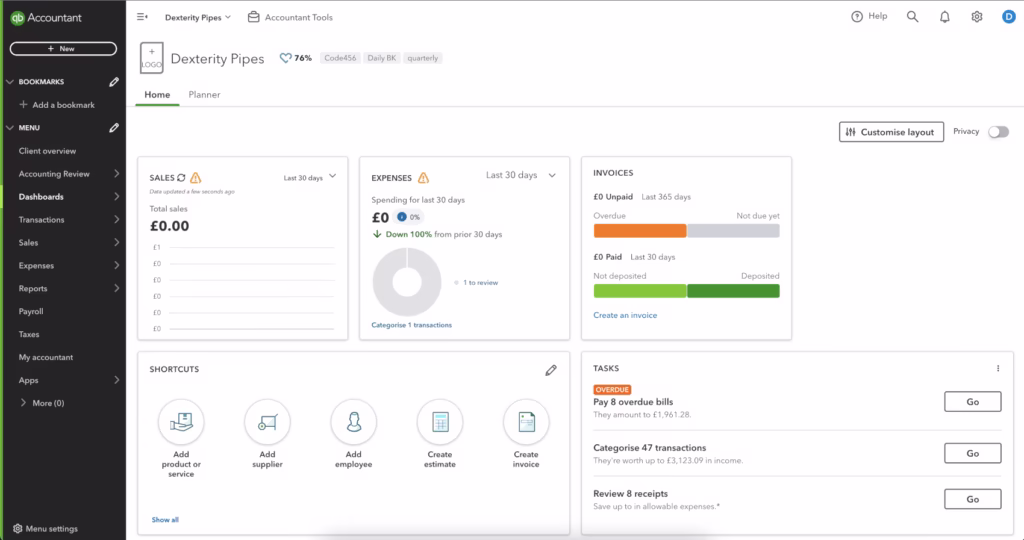Screen dimensions: 1024x540
Task: Open the notifications bell
Action: point(944,17)
